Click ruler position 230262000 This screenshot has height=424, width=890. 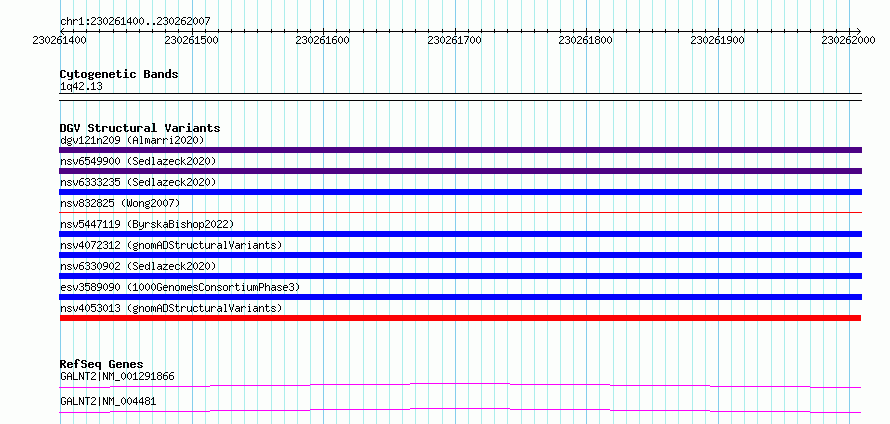pyautogui.click(x=850, y=40)
